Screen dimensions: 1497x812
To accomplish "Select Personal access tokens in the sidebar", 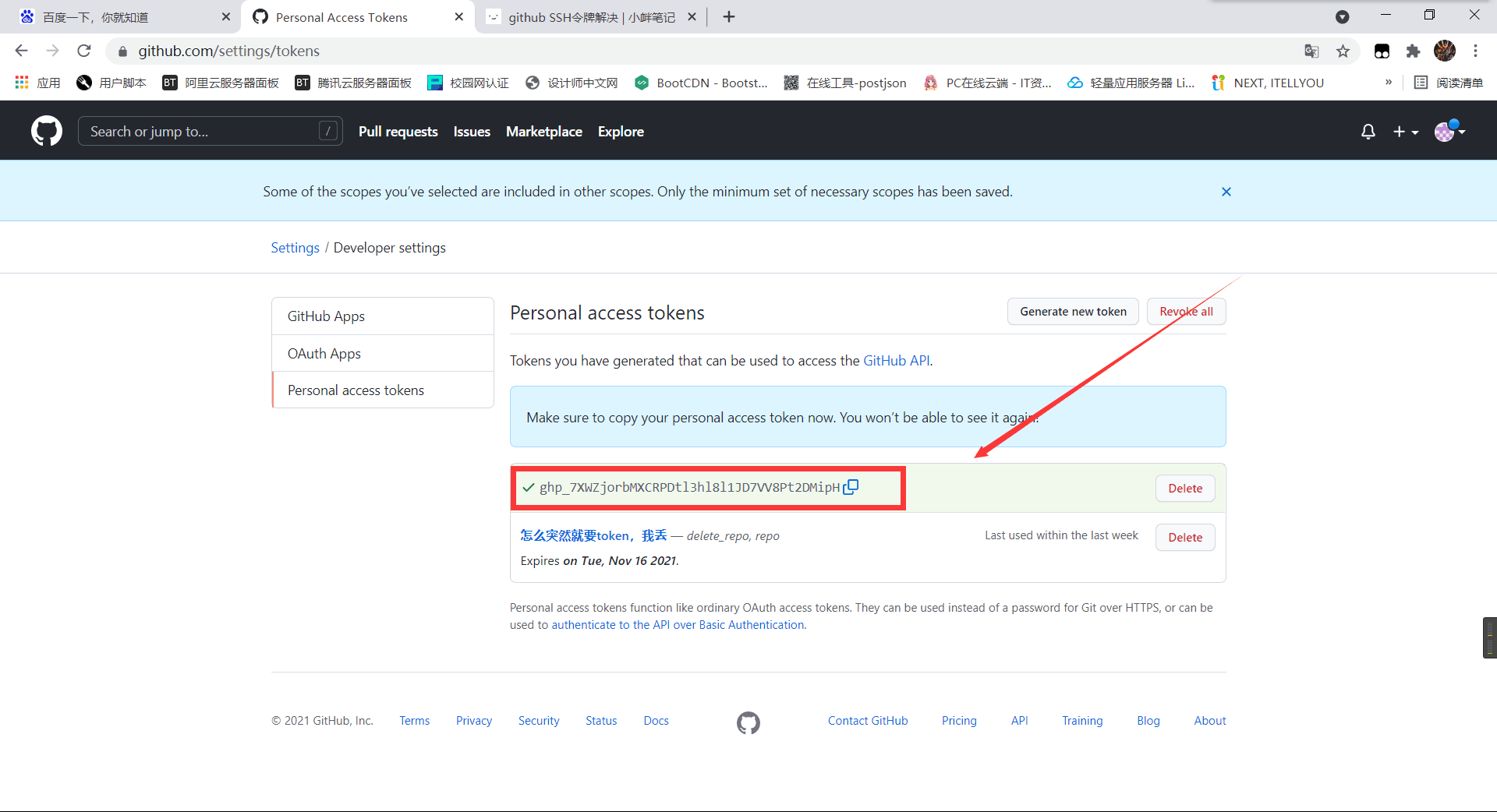I will pyautogui.click(x=383, y=390).
